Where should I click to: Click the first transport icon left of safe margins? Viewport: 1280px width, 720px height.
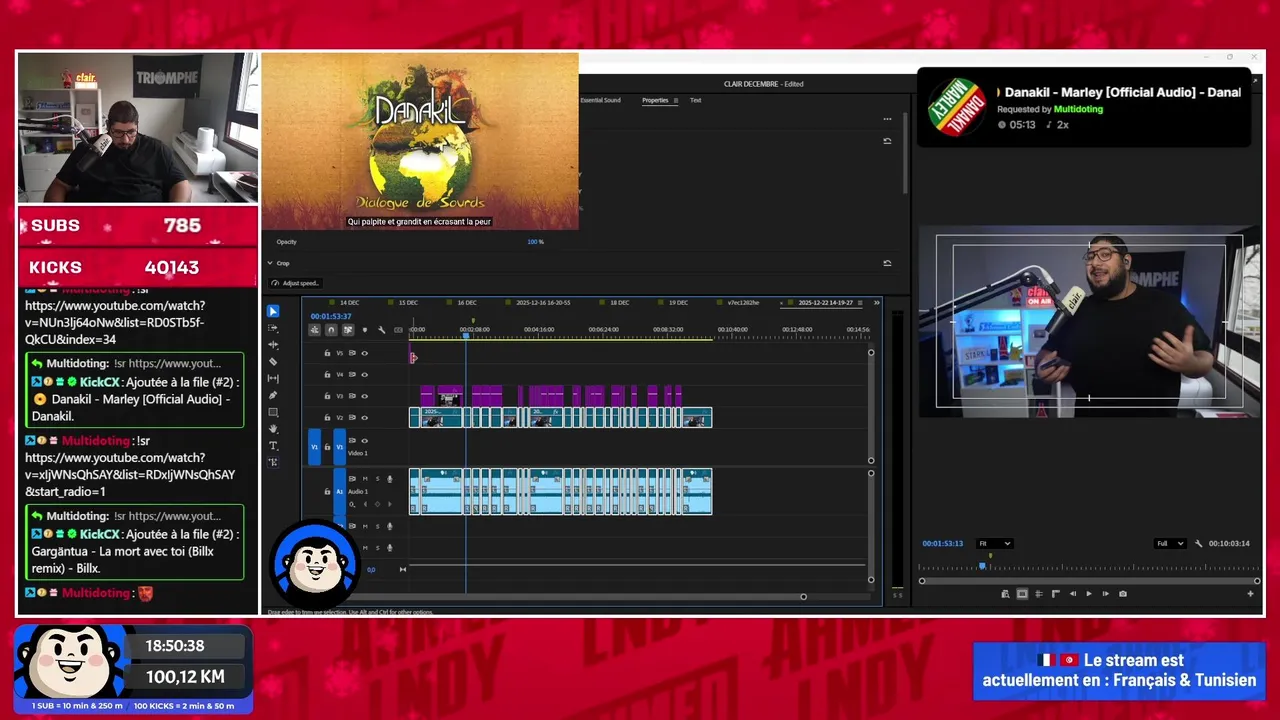(x=1005, y=594)
